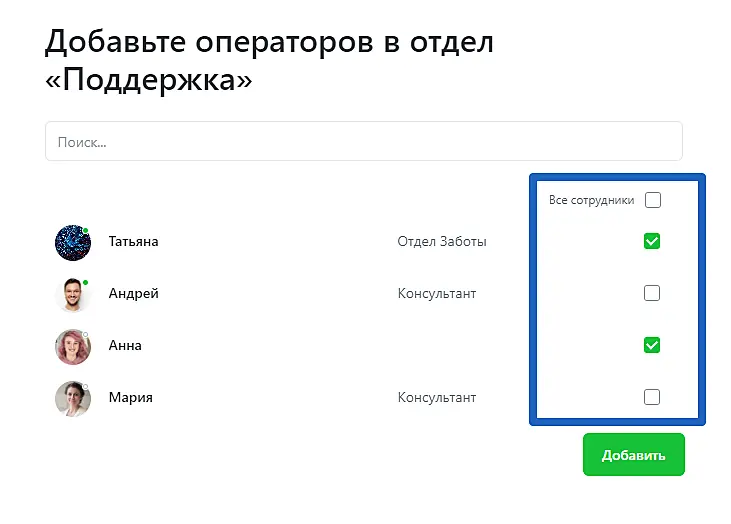Choose the Мария name entry
Viewport: 731px width, 524px height.
point(130,398)
